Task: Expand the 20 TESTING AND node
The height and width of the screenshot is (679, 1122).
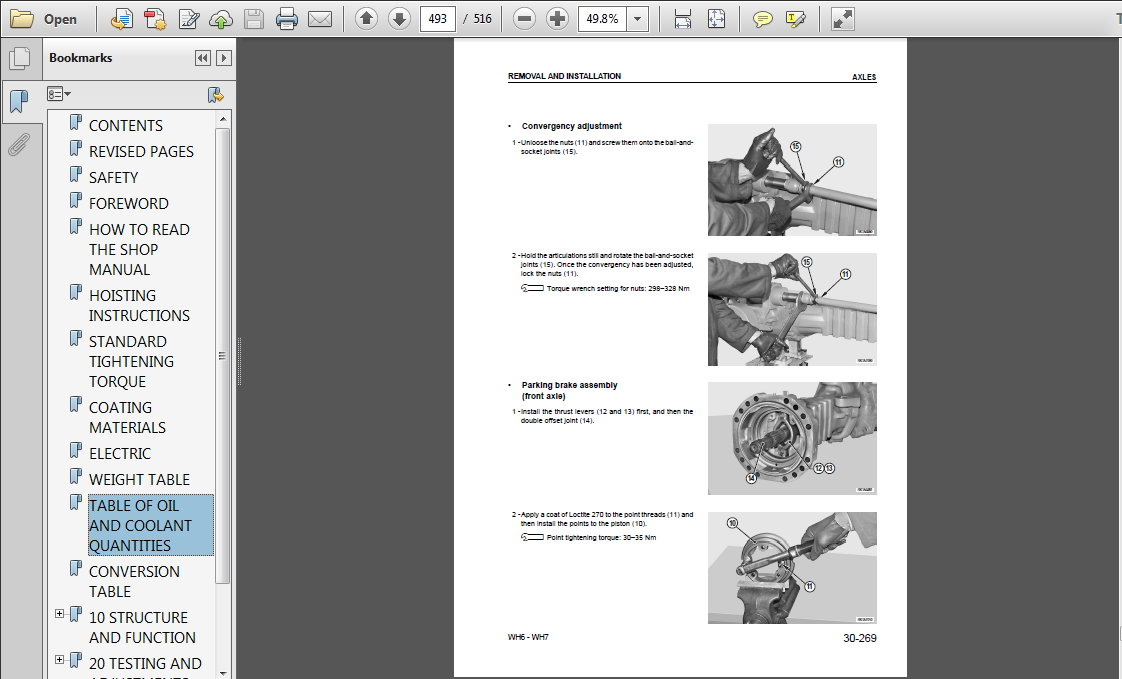Action: [x=59, y=660]
